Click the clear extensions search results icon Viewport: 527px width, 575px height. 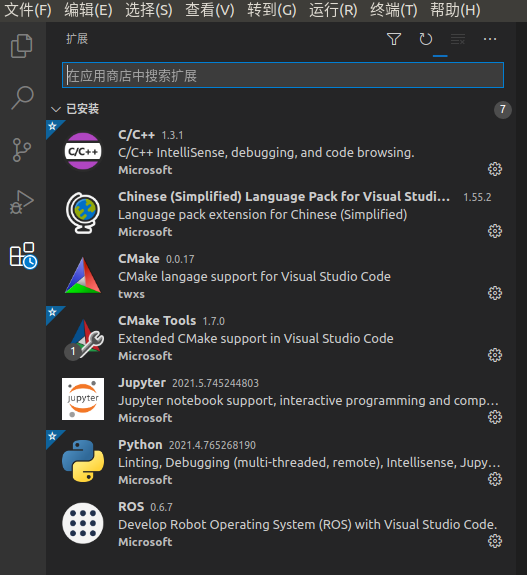pyautogui.click(x=458, y=39)
